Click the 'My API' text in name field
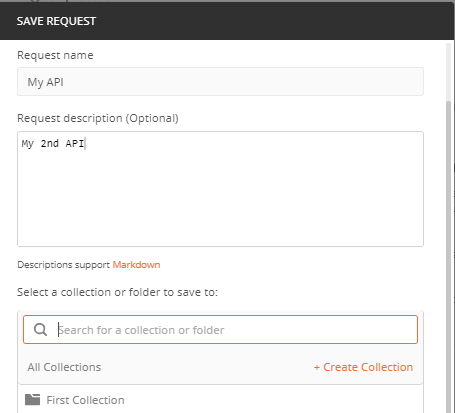The height and width of the screenshot is (413, 455). (45, 82)
